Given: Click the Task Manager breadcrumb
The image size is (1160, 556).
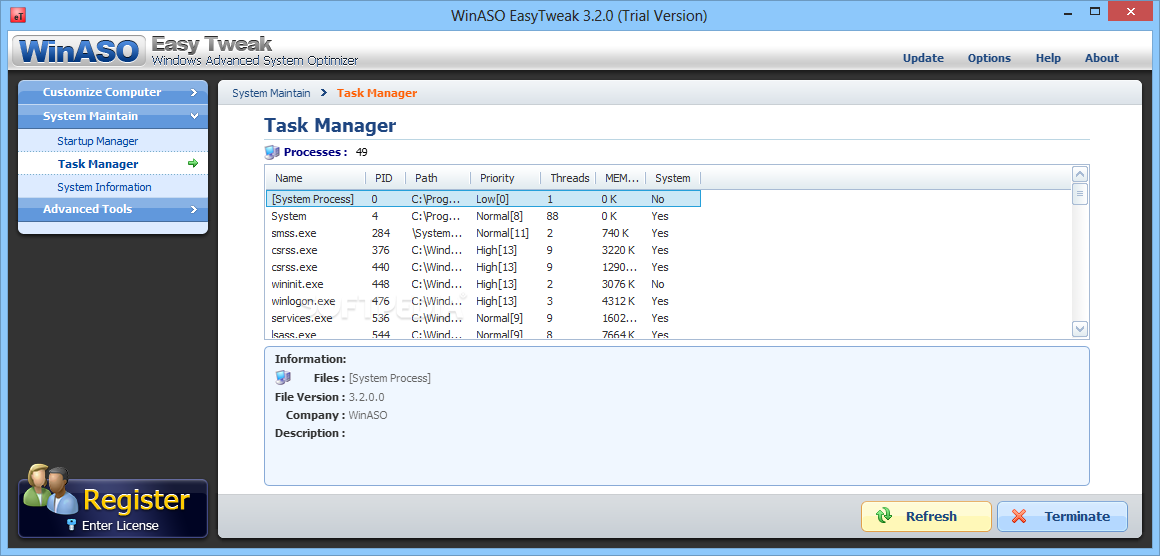Looking at the screenshot, I should (x=377, y=93).
